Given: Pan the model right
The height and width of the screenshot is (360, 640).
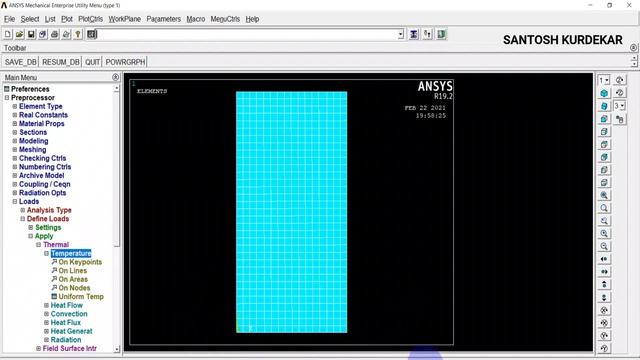Looking at the screenshot, I should pos(604,272).
